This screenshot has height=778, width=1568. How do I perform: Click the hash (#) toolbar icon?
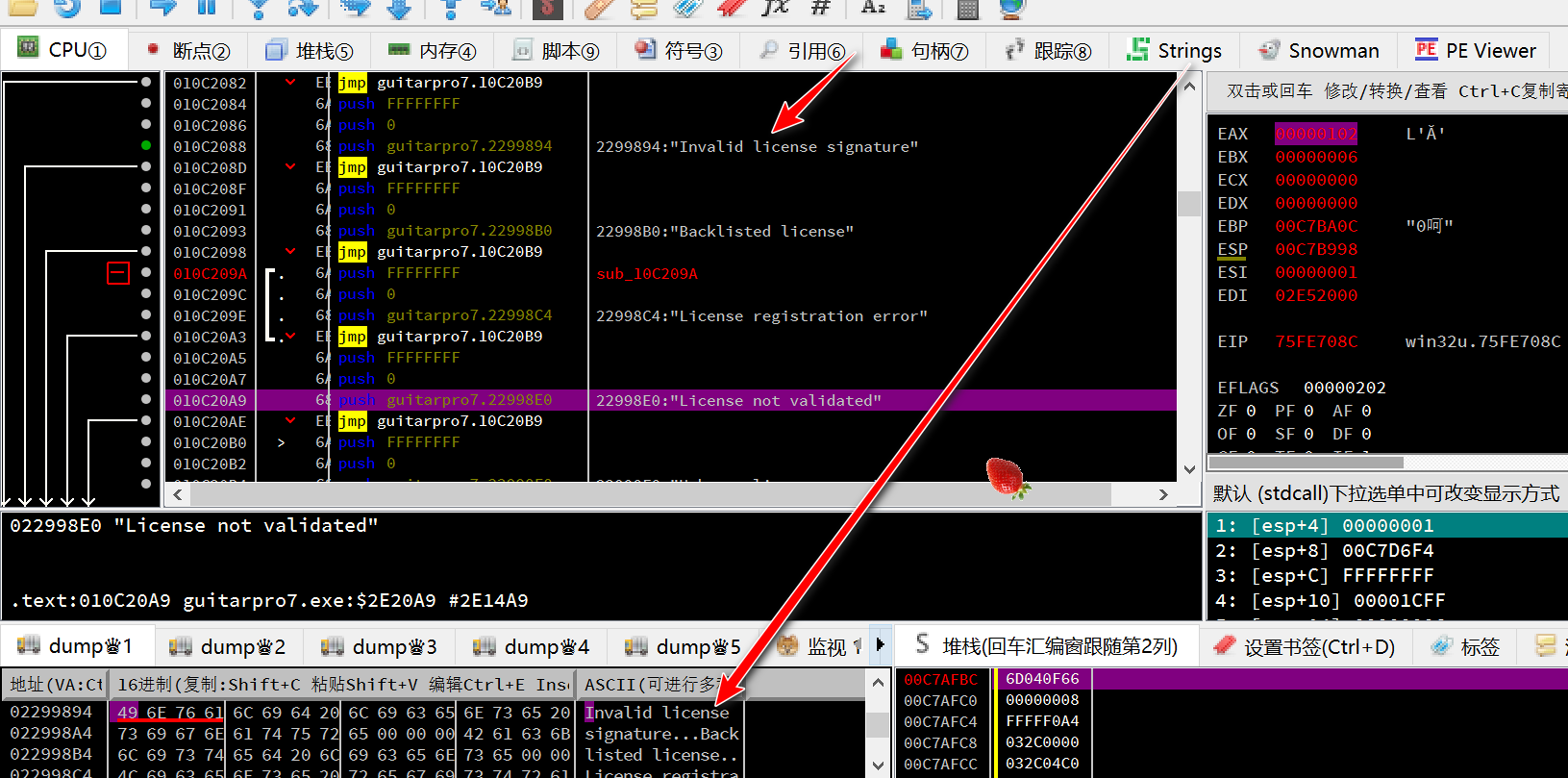[820, 8]
